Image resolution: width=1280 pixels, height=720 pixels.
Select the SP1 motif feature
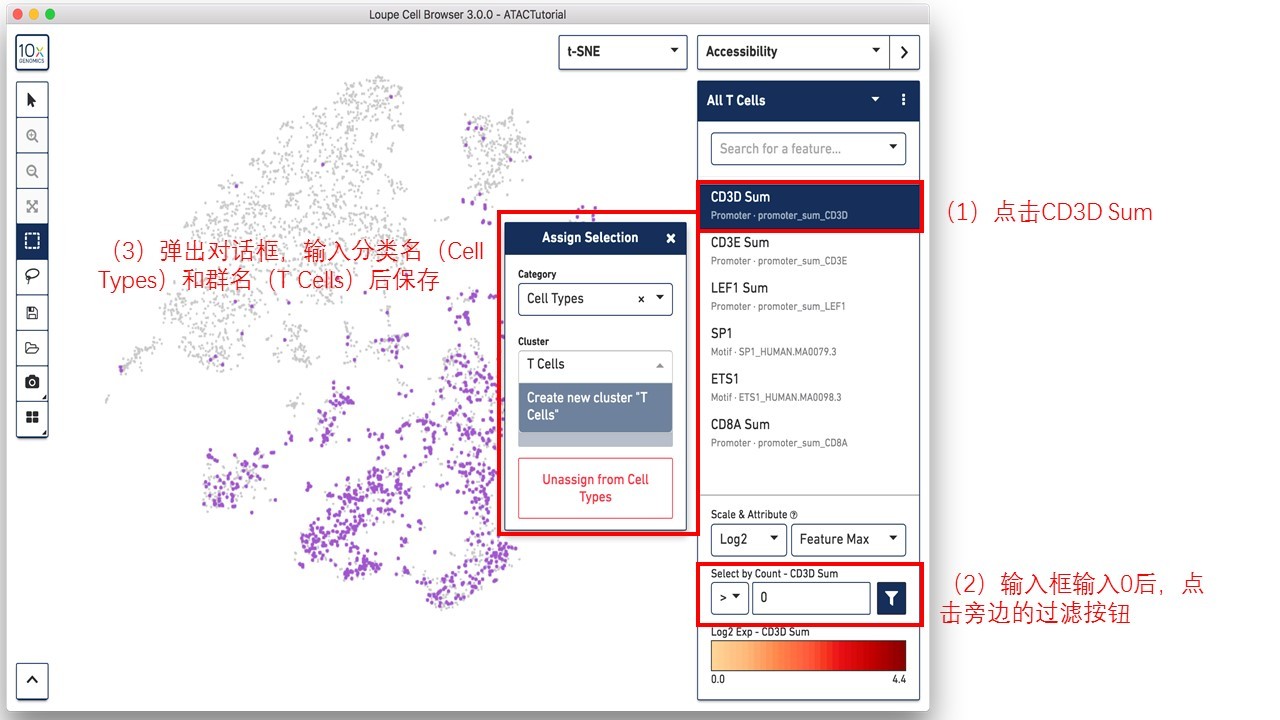pos(808,341)
